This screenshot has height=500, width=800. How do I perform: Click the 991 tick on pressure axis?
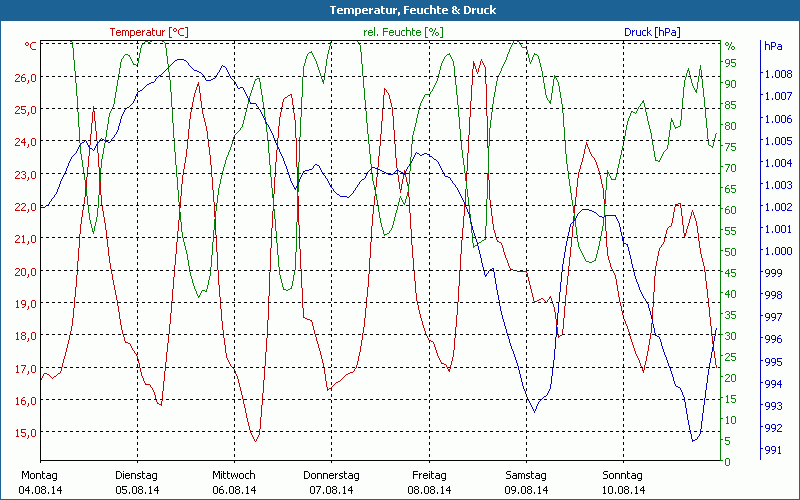point(773,450)
